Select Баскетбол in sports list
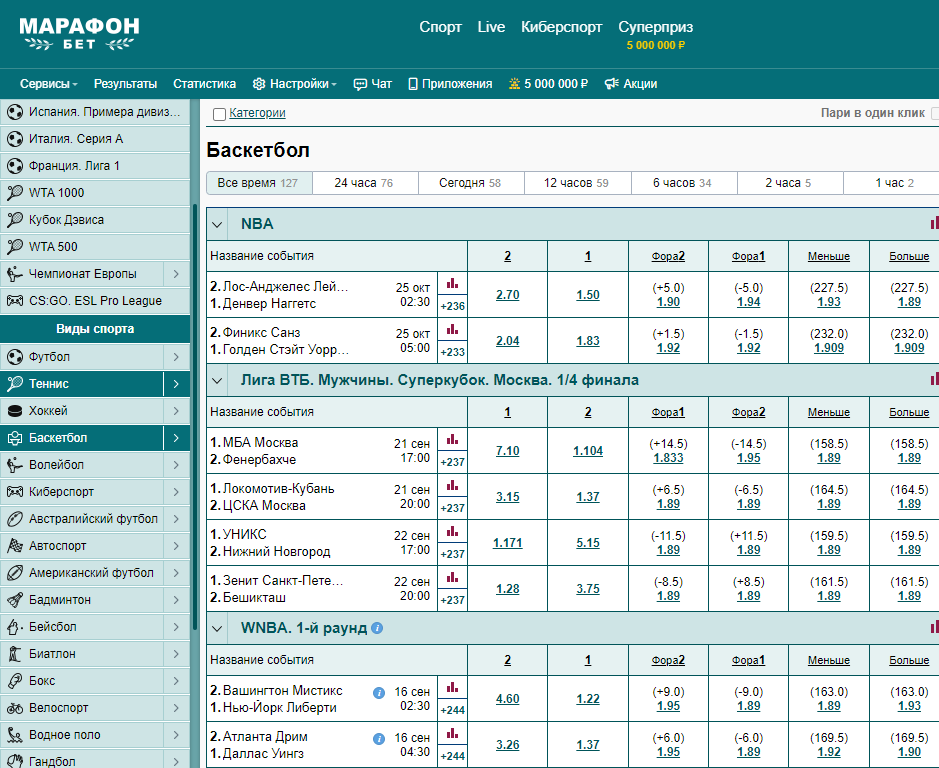The image size is (939, 768). (81, 438)
